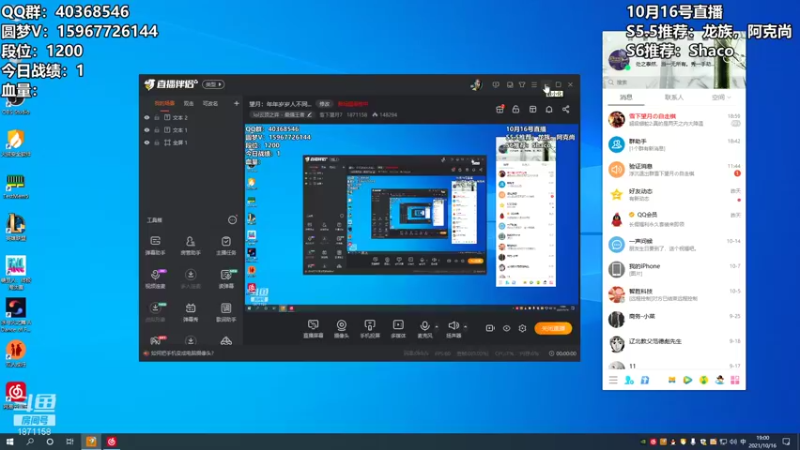Add a 手机投屏 phone cast source

370,328
